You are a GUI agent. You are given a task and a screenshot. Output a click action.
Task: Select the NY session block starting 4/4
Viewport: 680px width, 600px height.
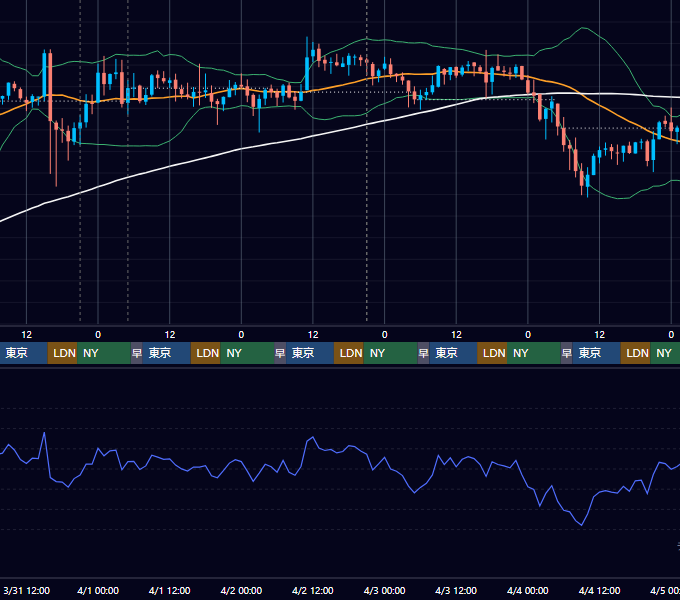coord(665,353)
